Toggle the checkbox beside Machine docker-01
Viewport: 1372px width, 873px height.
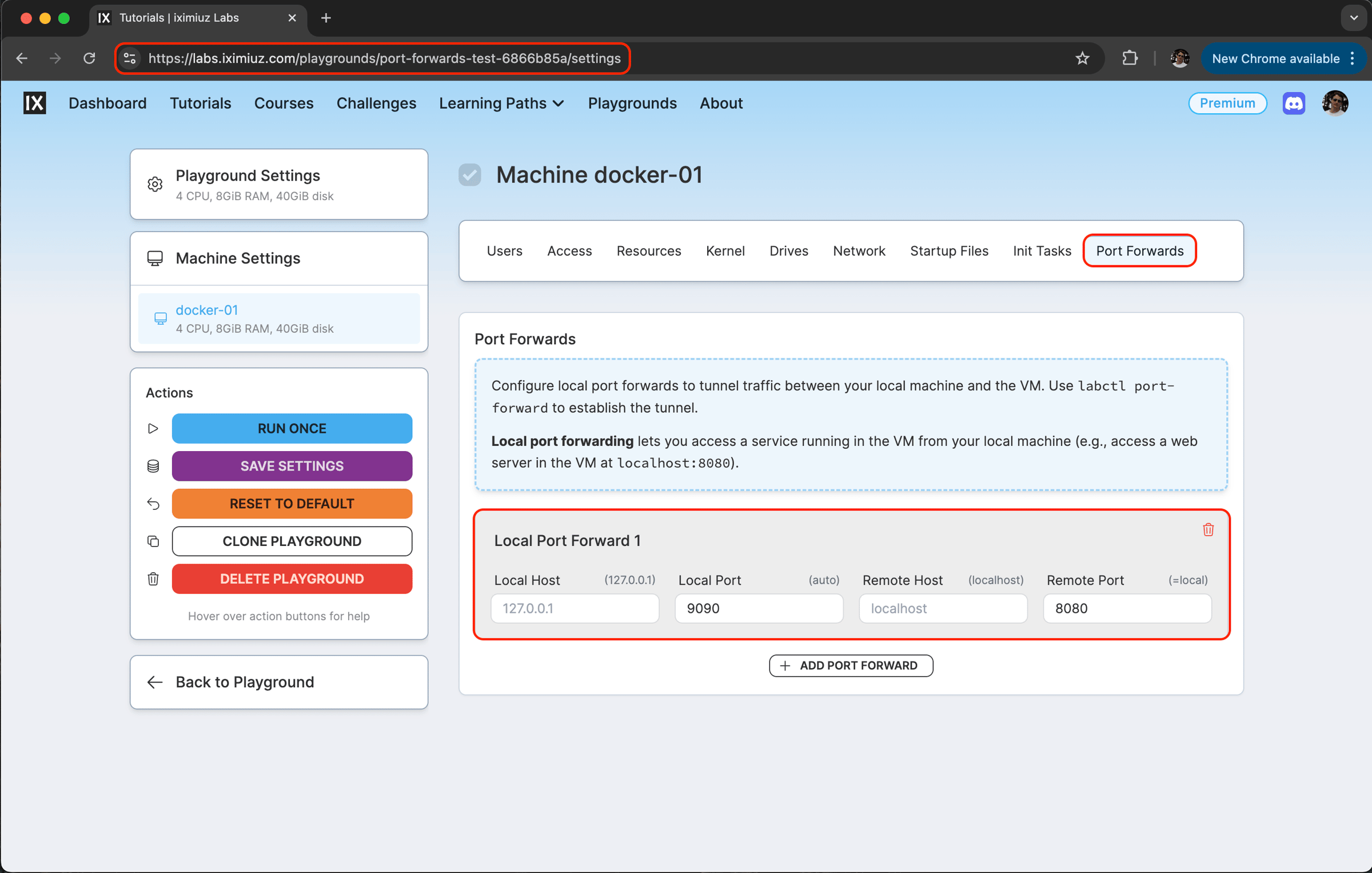point(470,175)
